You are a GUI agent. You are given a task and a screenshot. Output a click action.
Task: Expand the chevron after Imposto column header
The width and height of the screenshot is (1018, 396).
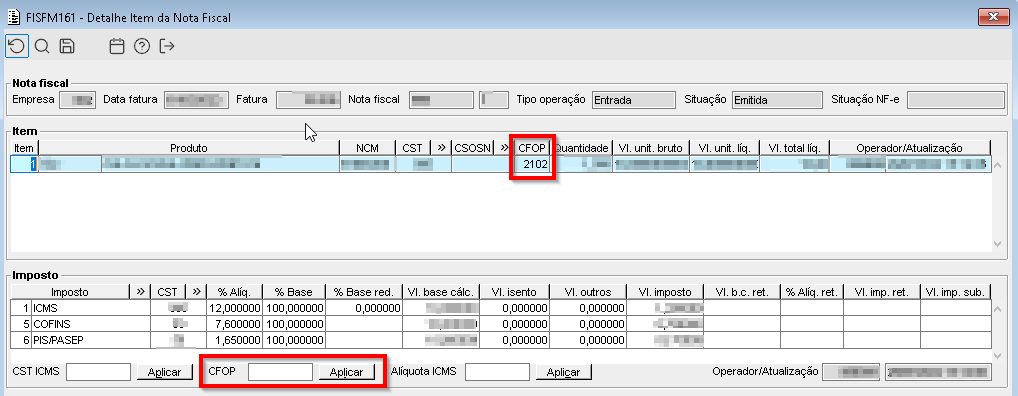point(140,292)
